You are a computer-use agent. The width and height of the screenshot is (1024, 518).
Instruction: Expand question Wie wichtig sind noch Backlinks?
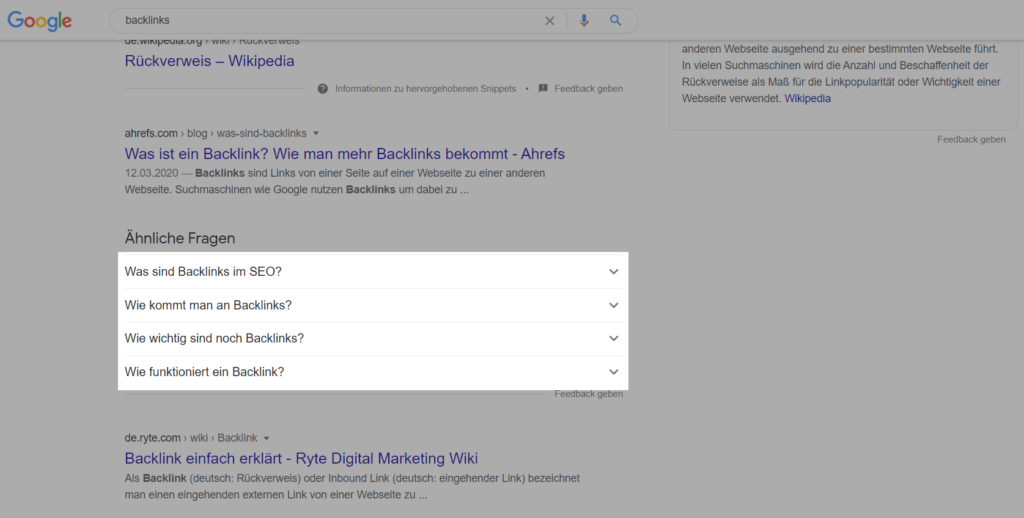(372, 338)
